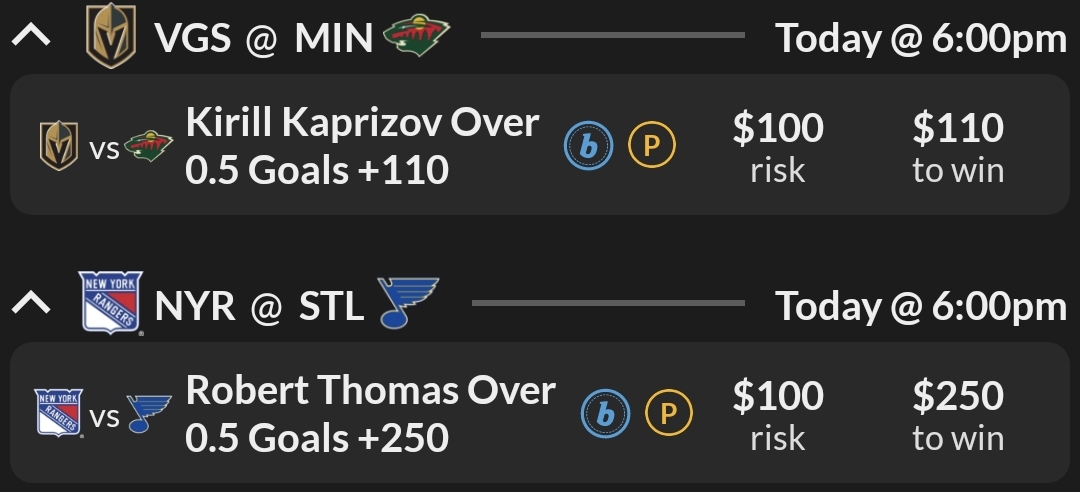
Task: Click the blue 'b' sportsbook icon for Kaprizov
Action: [589, 147]
